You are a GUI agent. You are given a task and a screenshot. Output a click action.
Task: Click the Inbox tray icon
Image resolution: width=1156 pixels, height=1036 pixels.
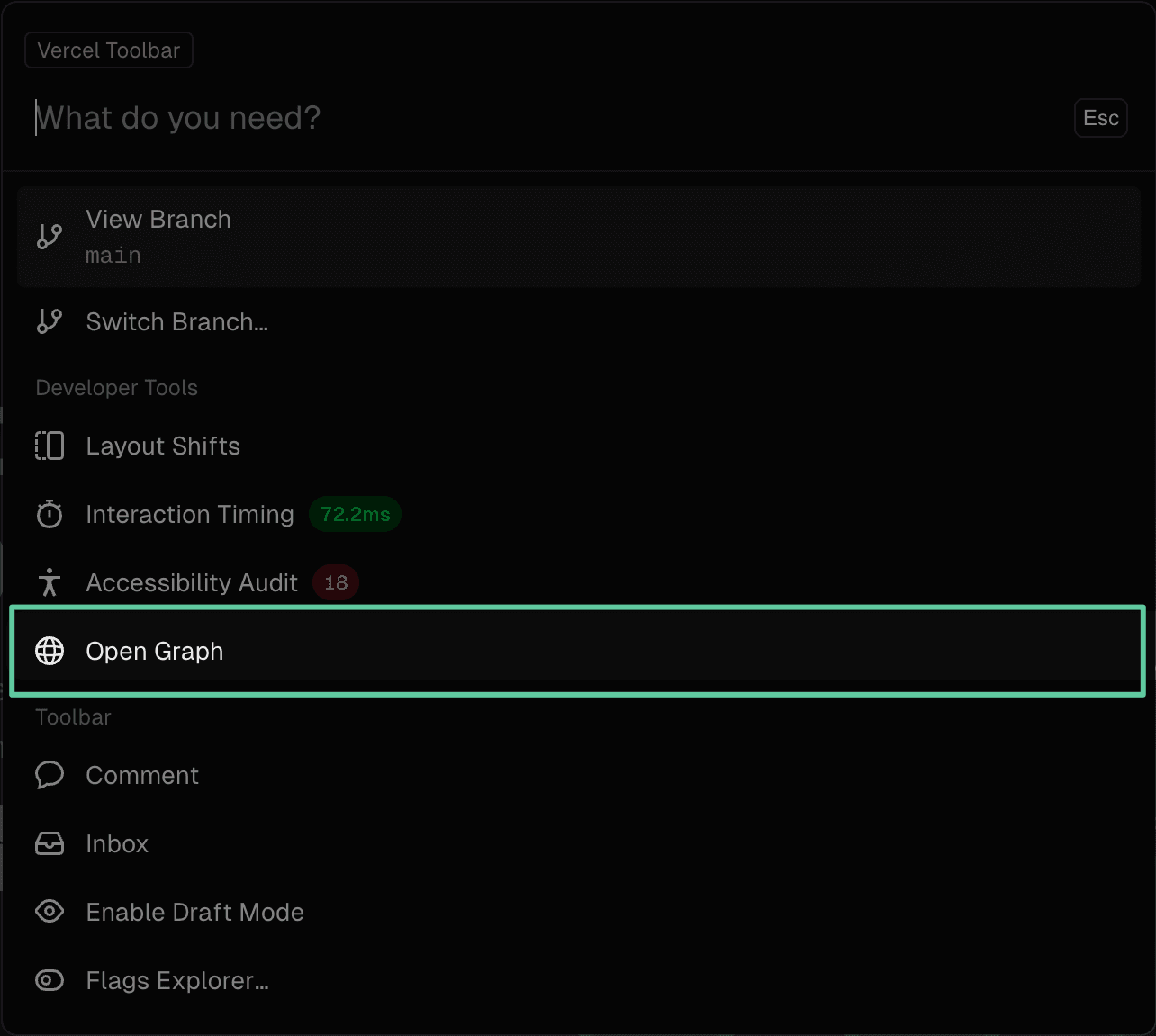50,843
